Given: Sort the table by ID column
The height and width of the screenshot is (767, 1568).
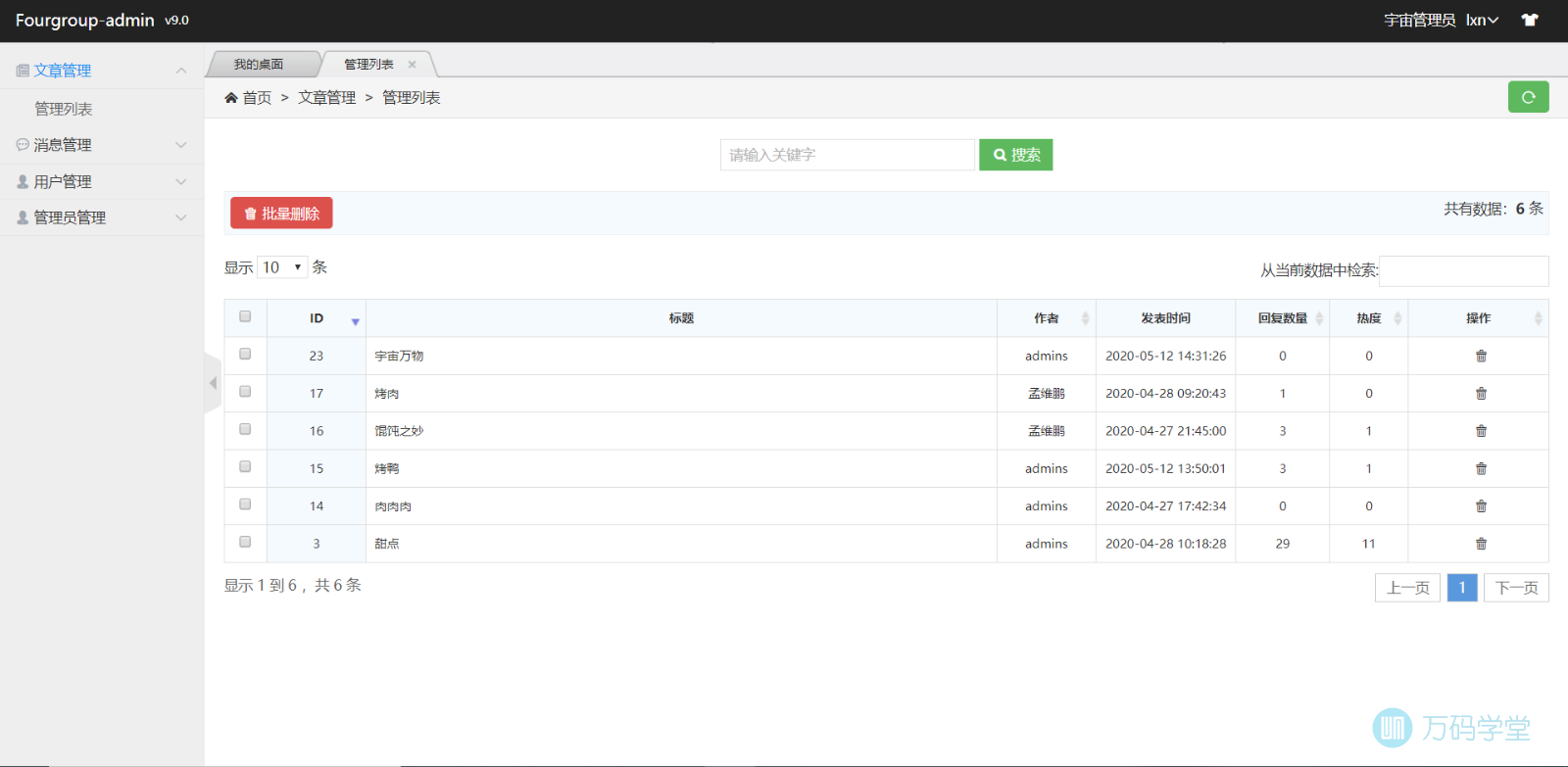Looking at the screenshot, I should pyautogui.click(x=317, y=318).
